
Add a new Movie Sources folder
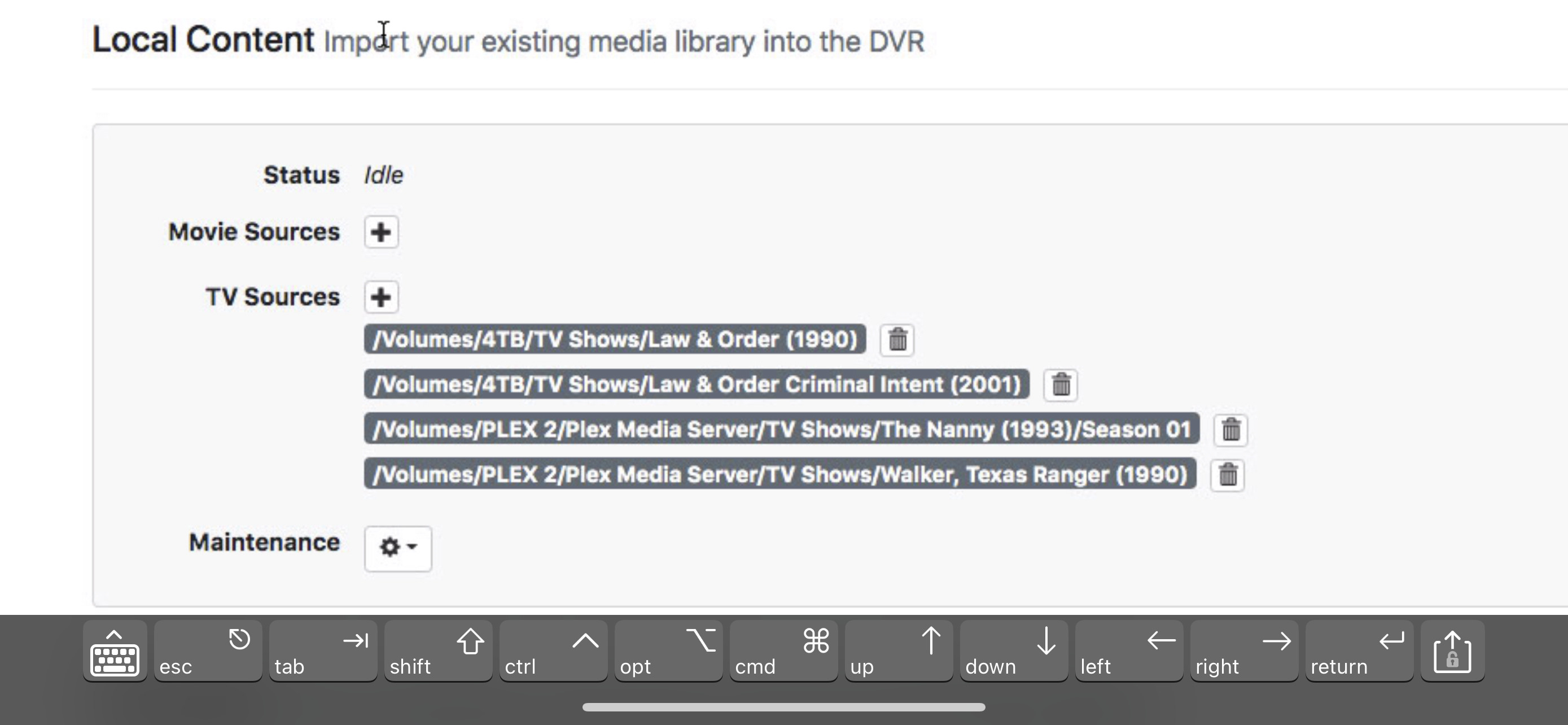(381, 232)
